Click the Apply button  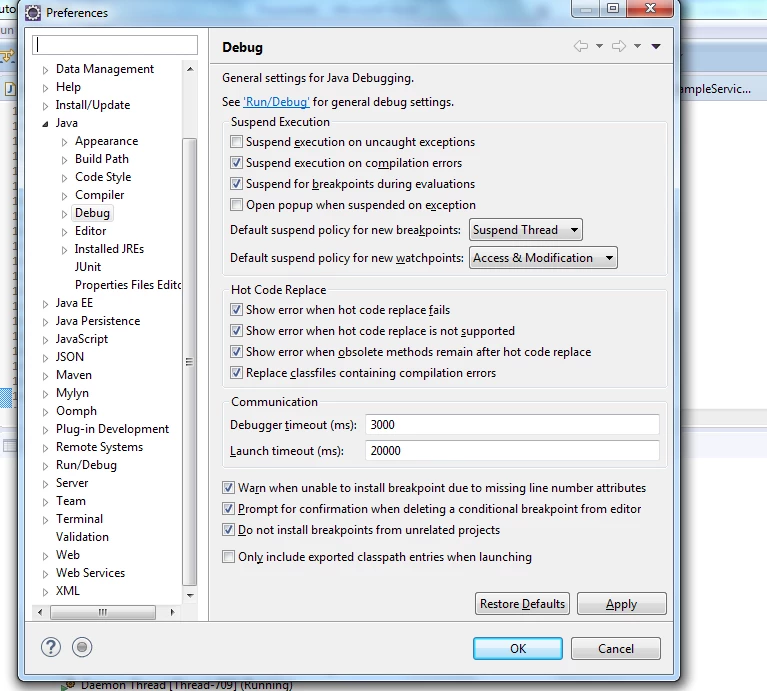click(x=622, y=604)
